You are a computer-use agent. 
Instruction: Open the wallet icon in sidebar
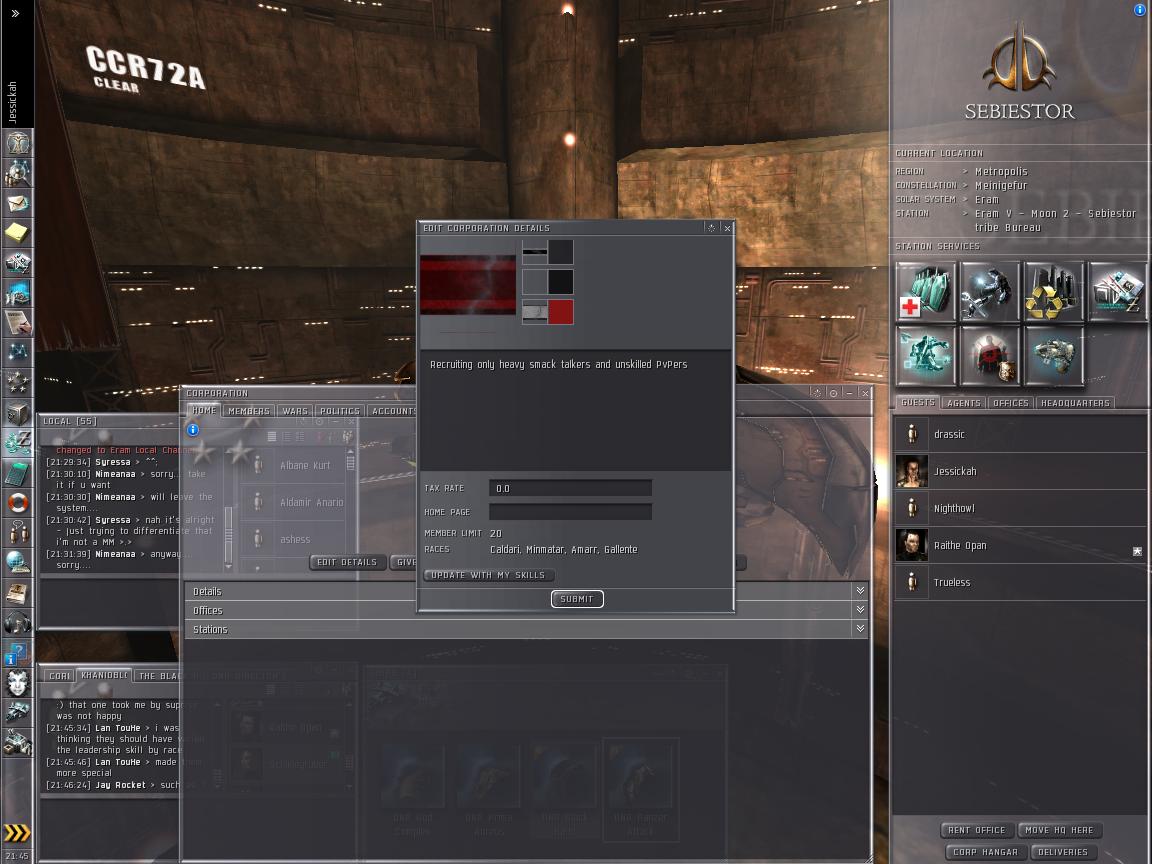point(17,443)
